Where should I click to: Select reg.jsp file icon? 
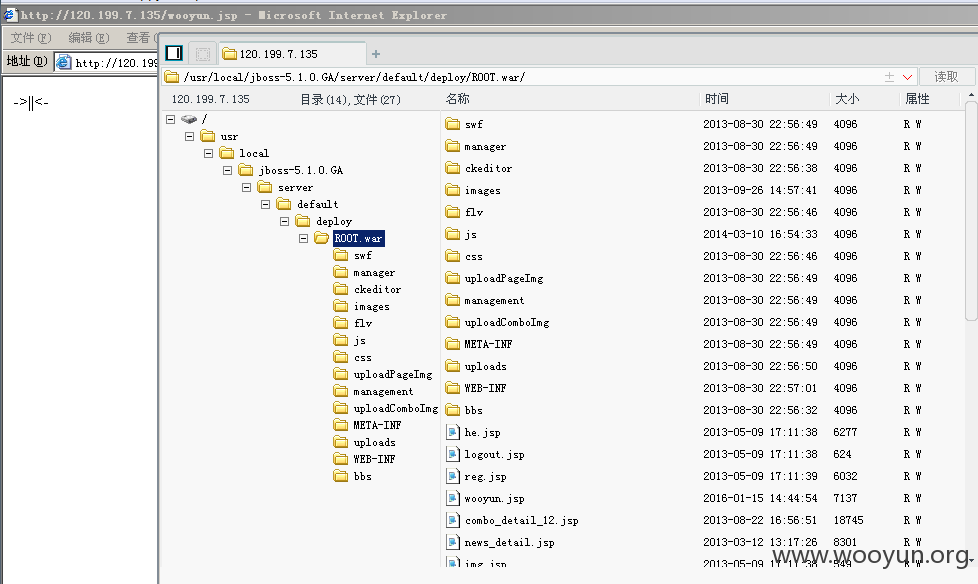pos(453,476)
